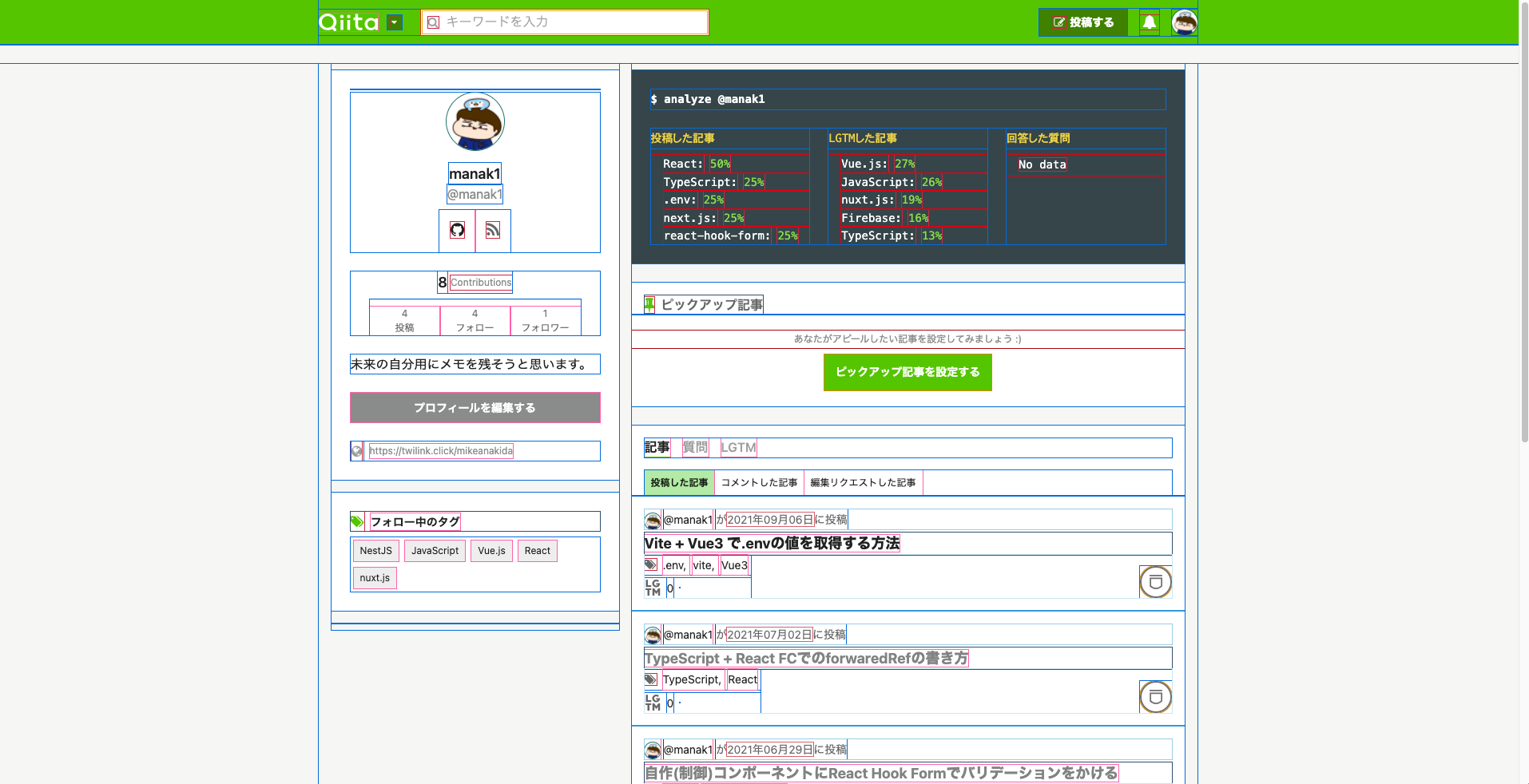Open the コメントした記事 tab
The width and height of the screenshot is (1529, 784).
pyautogui.click(x=758, y=482)
